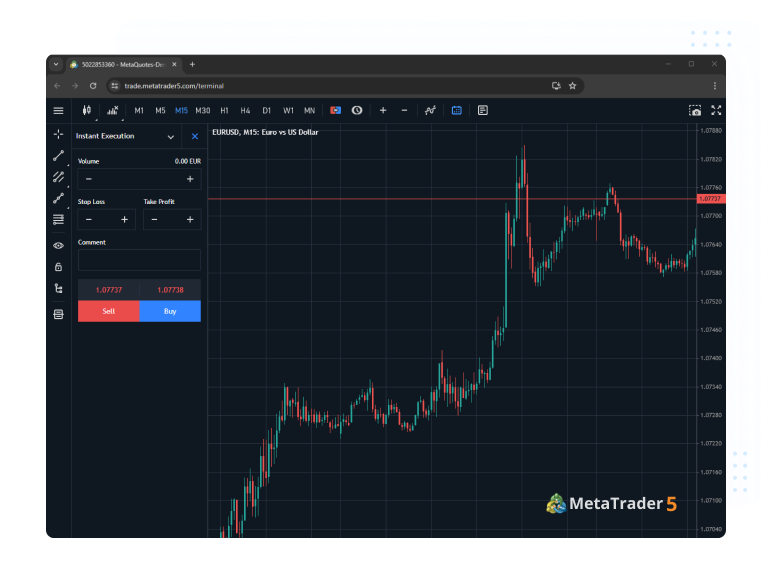Viewport: 780px width, 585px height.
Task: Close the MetaQuotes-Demo browser tab
Action: click(x=174, y=65)
